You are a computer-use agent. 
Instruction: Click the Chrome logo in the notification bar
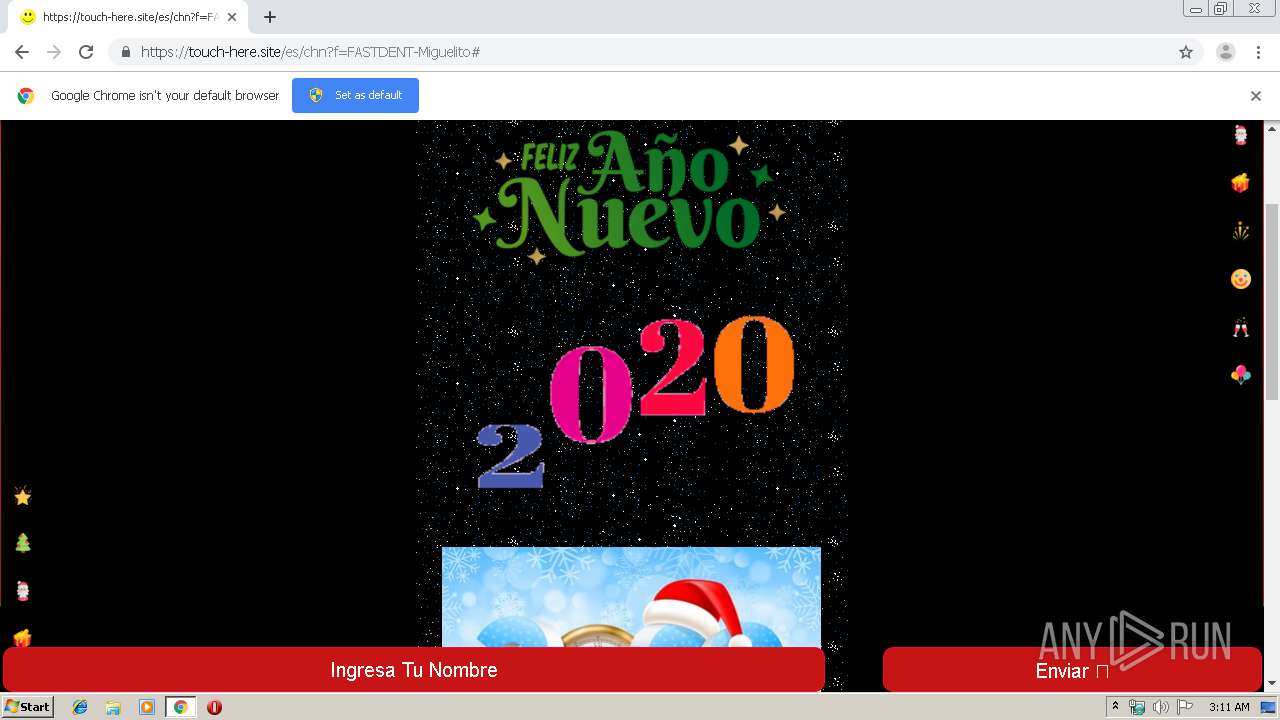[26, 96]
